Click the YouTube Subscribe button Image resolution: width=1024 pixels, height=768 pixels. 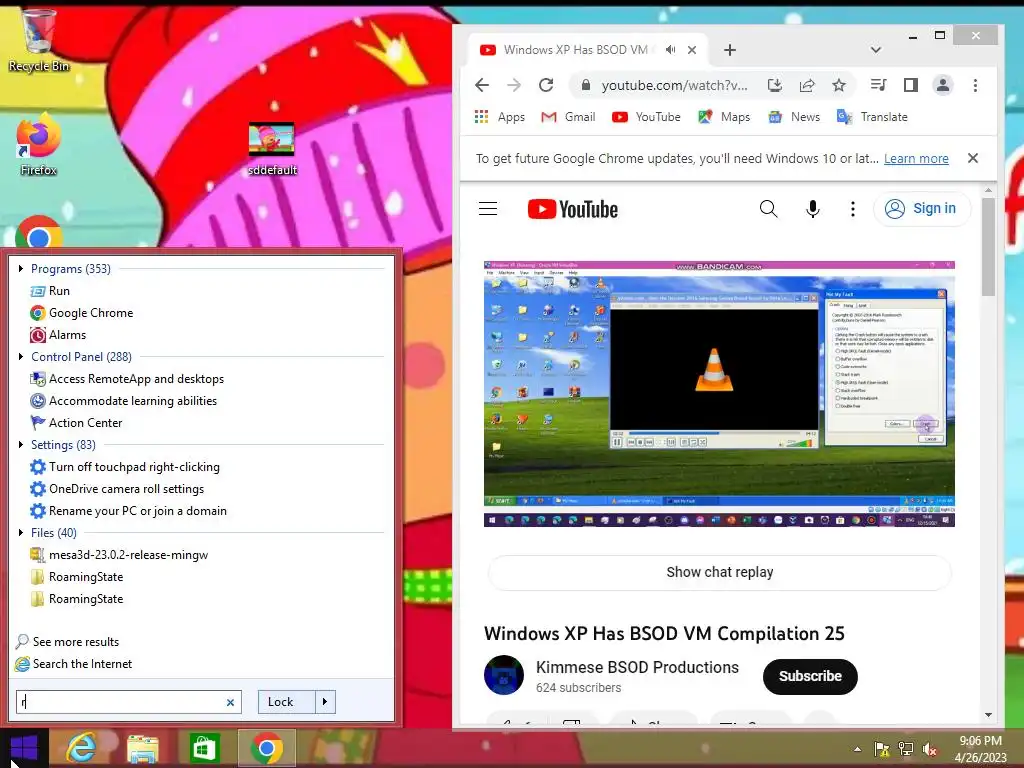(x=810, y=677)
